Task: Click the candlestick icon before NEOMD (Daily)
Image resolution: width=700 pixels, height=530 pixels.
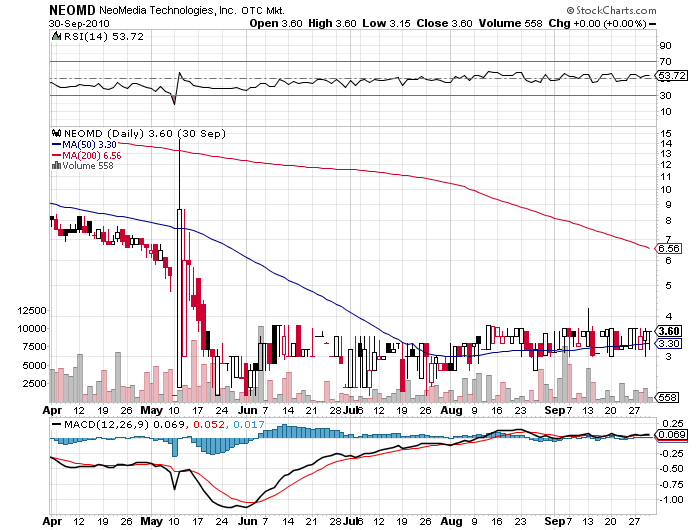Action: coord(56,133)
